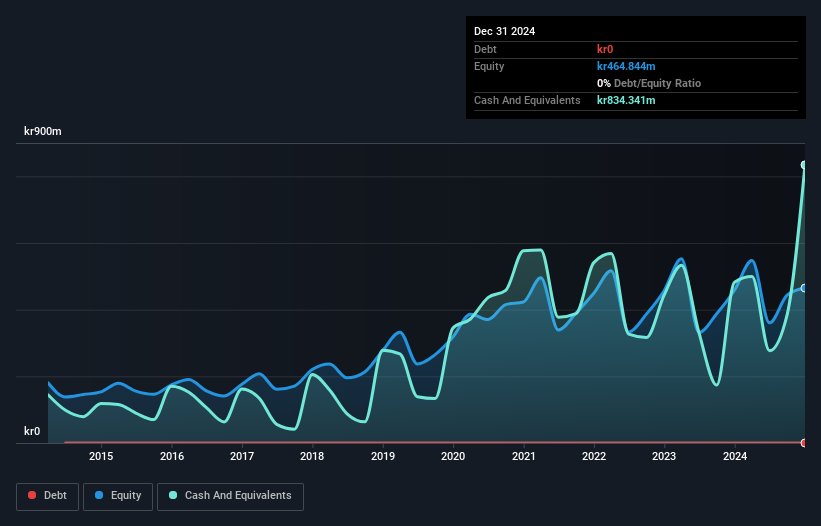Hide the Cash And Equivalents series

[230, 496]
